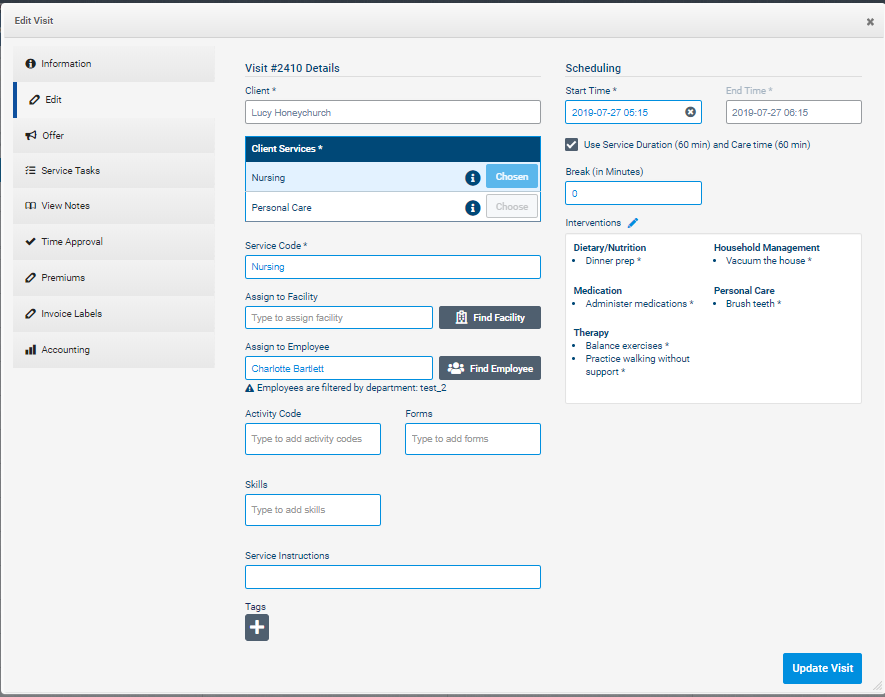885x697 pixels.
Task: Click the Nursing service info icon
Action: 473,178
